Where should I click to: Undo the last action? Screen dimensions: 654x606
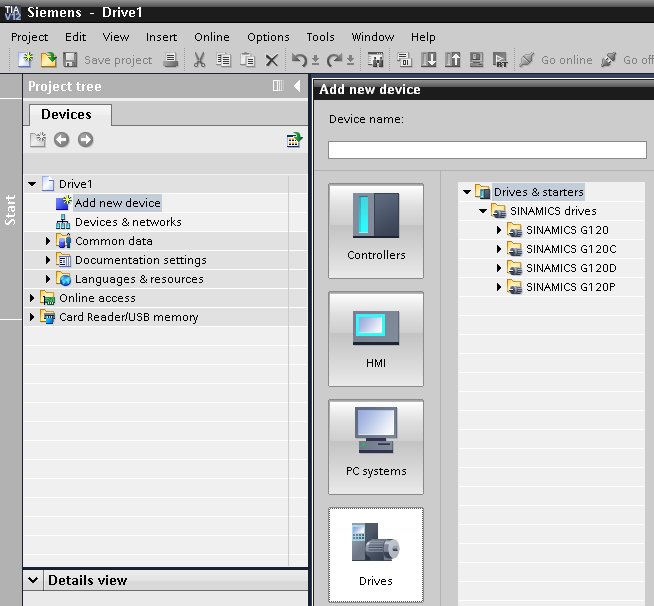pos(299,60)
